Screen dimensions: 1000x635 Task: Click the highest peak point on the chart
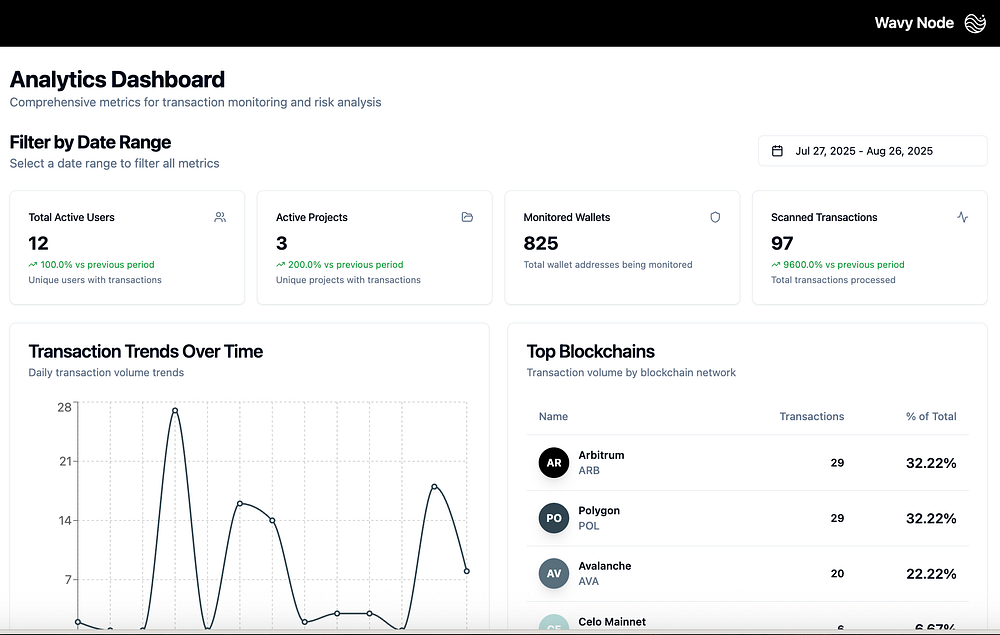[175, 411]
